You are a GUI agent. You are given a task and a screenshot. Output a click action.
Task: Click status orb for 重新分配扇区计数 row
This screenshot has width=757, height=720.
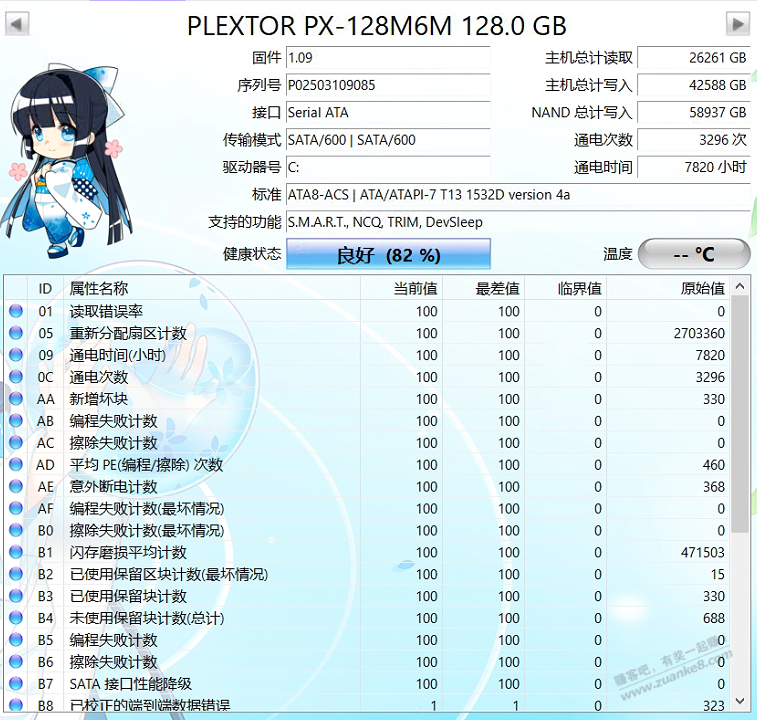click(x=16, y=332)
